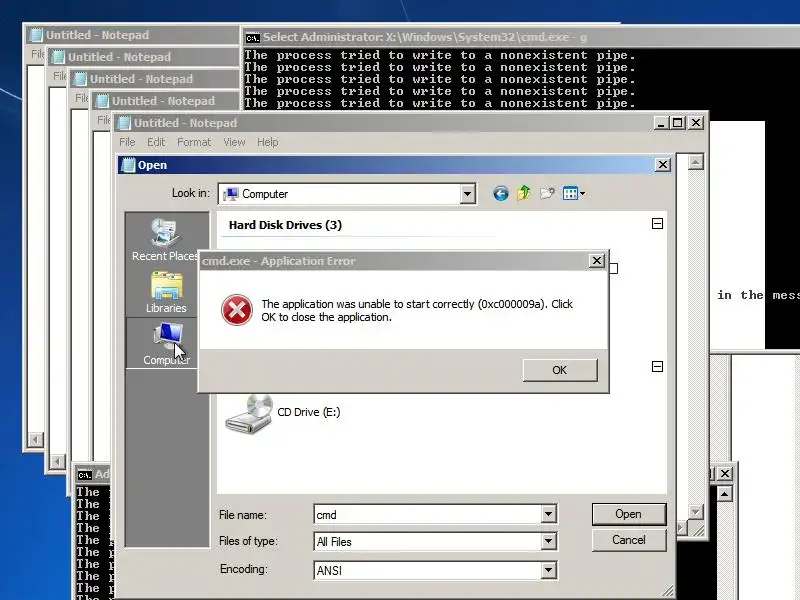Click left scroll arrow of second Notepad window
800x600 pixels.
(58, 462)
